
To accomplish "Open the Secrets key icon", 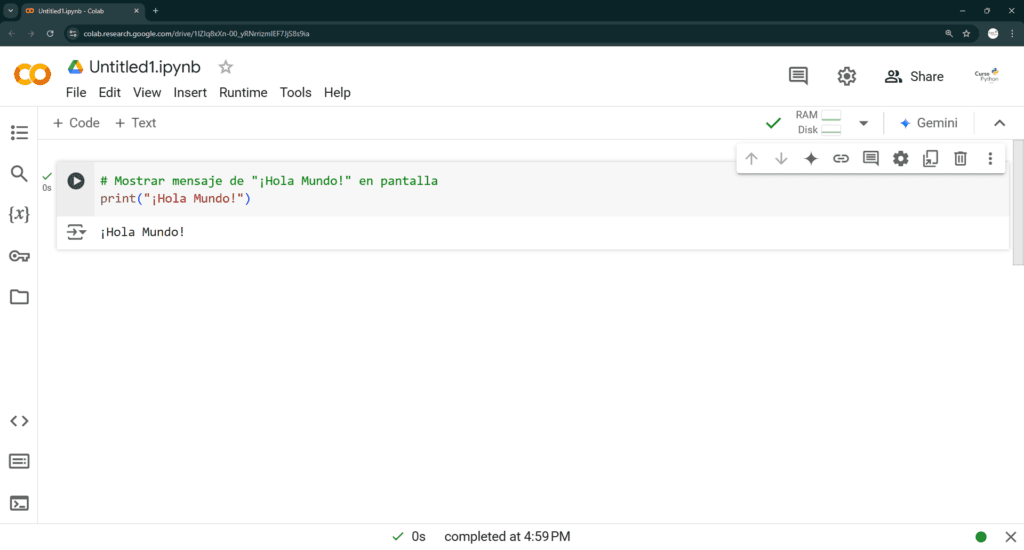I will (x=19, y=256).
